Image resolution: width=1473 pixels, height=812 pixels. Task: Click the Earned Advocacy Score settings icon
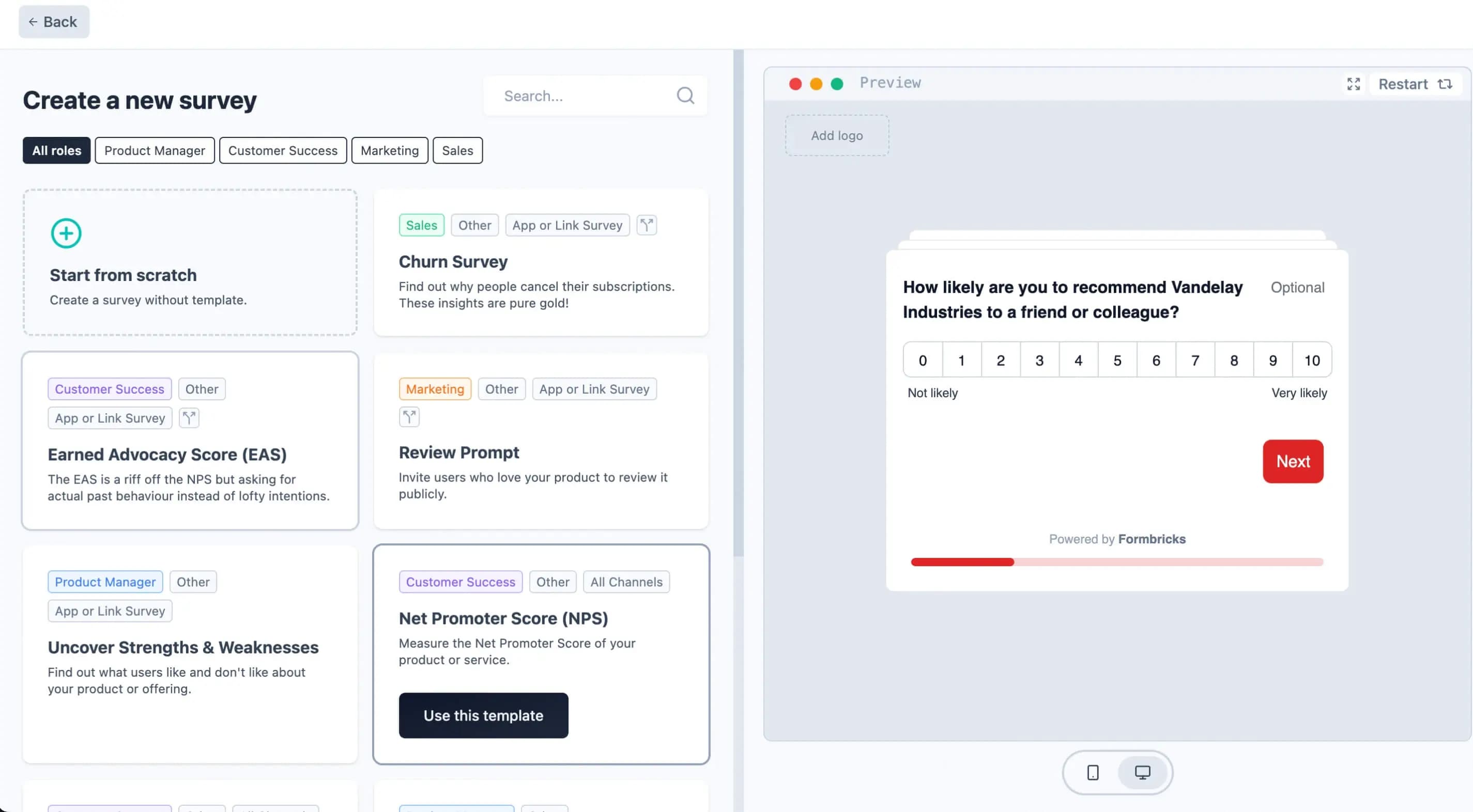coord(189,418)
